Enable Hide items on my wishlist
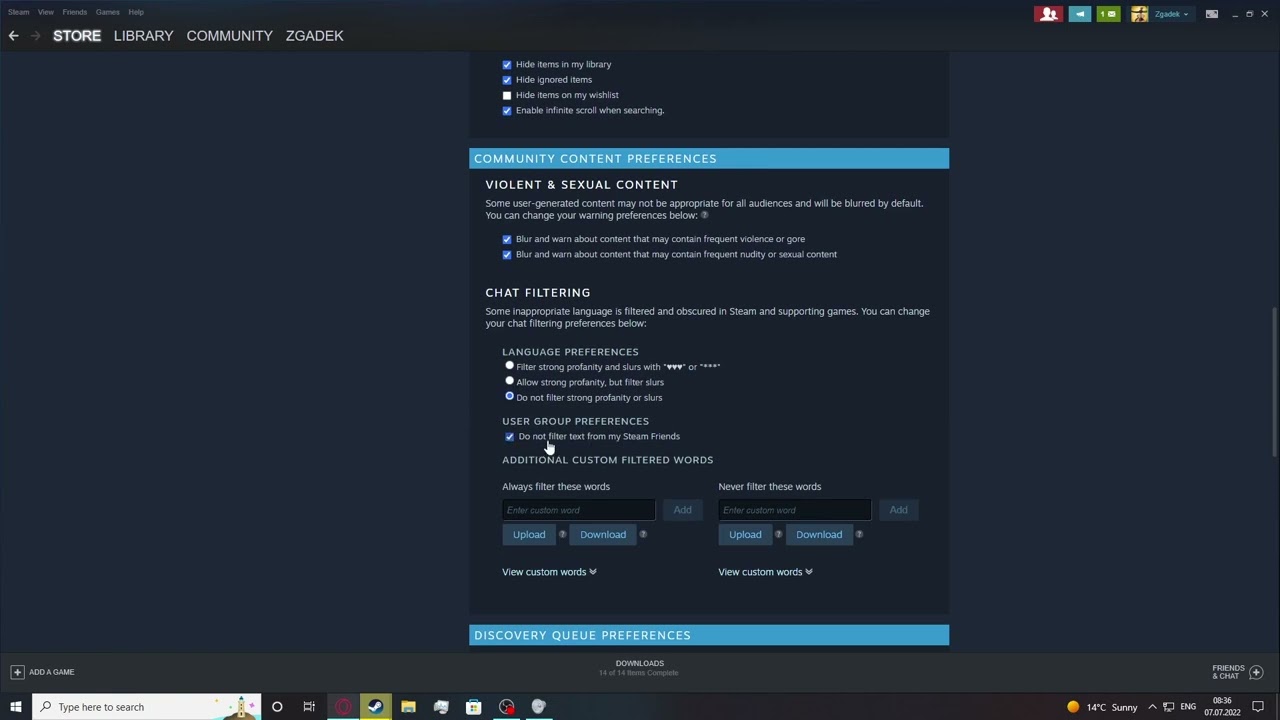This screenshot has height=720, width=1280. click(507, 96)
